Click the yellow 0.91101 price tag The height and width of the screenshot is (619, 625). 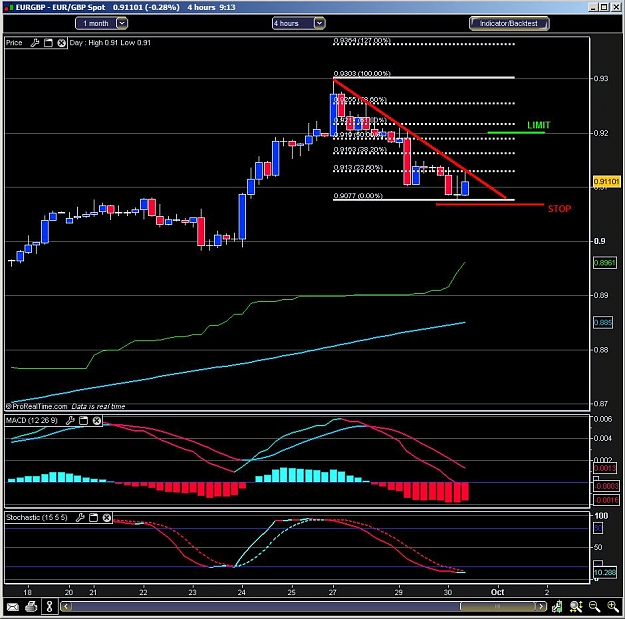pos(606,182)
